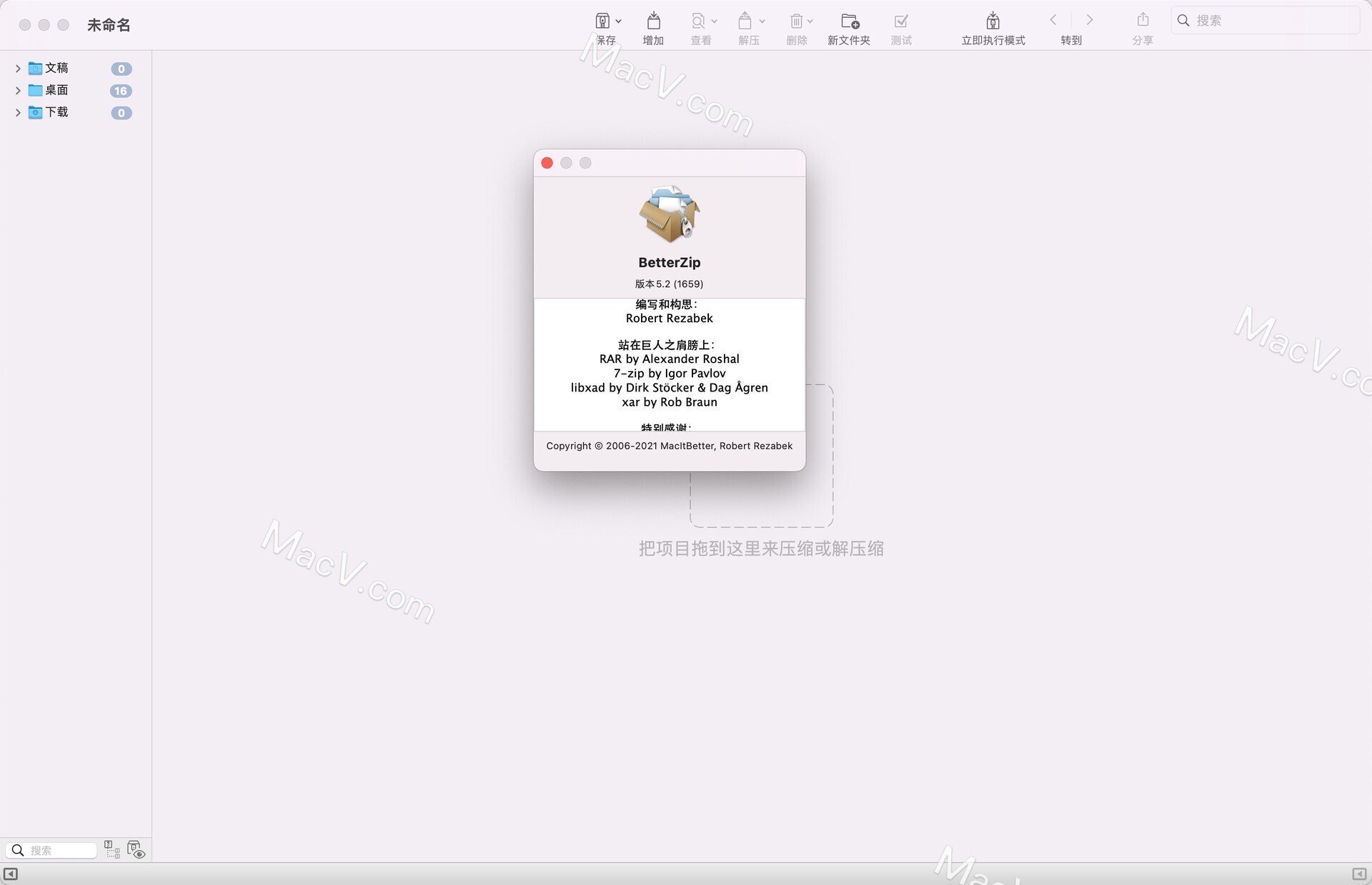Create a new folder via 新文件夹 icon
1372x885 pixels.
(x=850, y=21)
